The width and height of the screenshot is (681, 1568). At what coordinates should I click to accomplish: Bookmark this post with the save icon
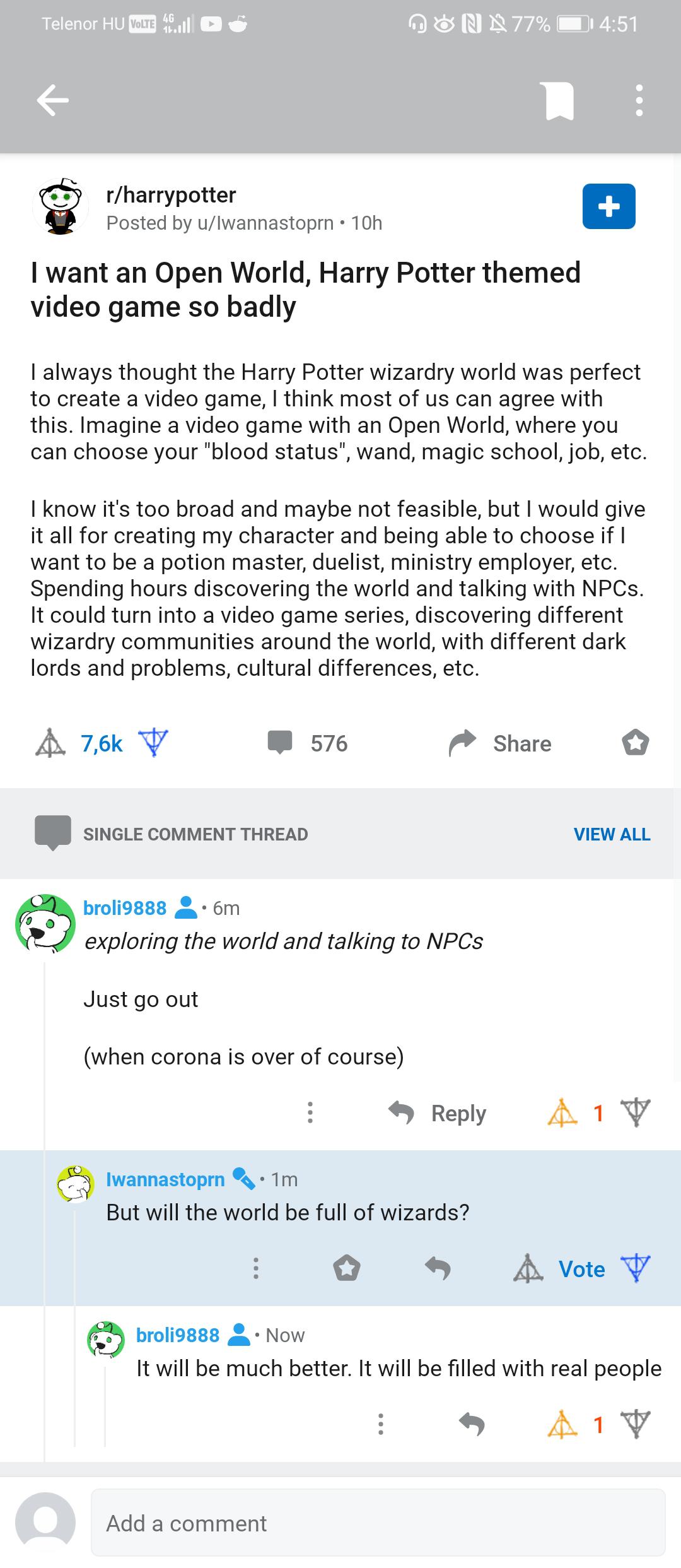559,101
